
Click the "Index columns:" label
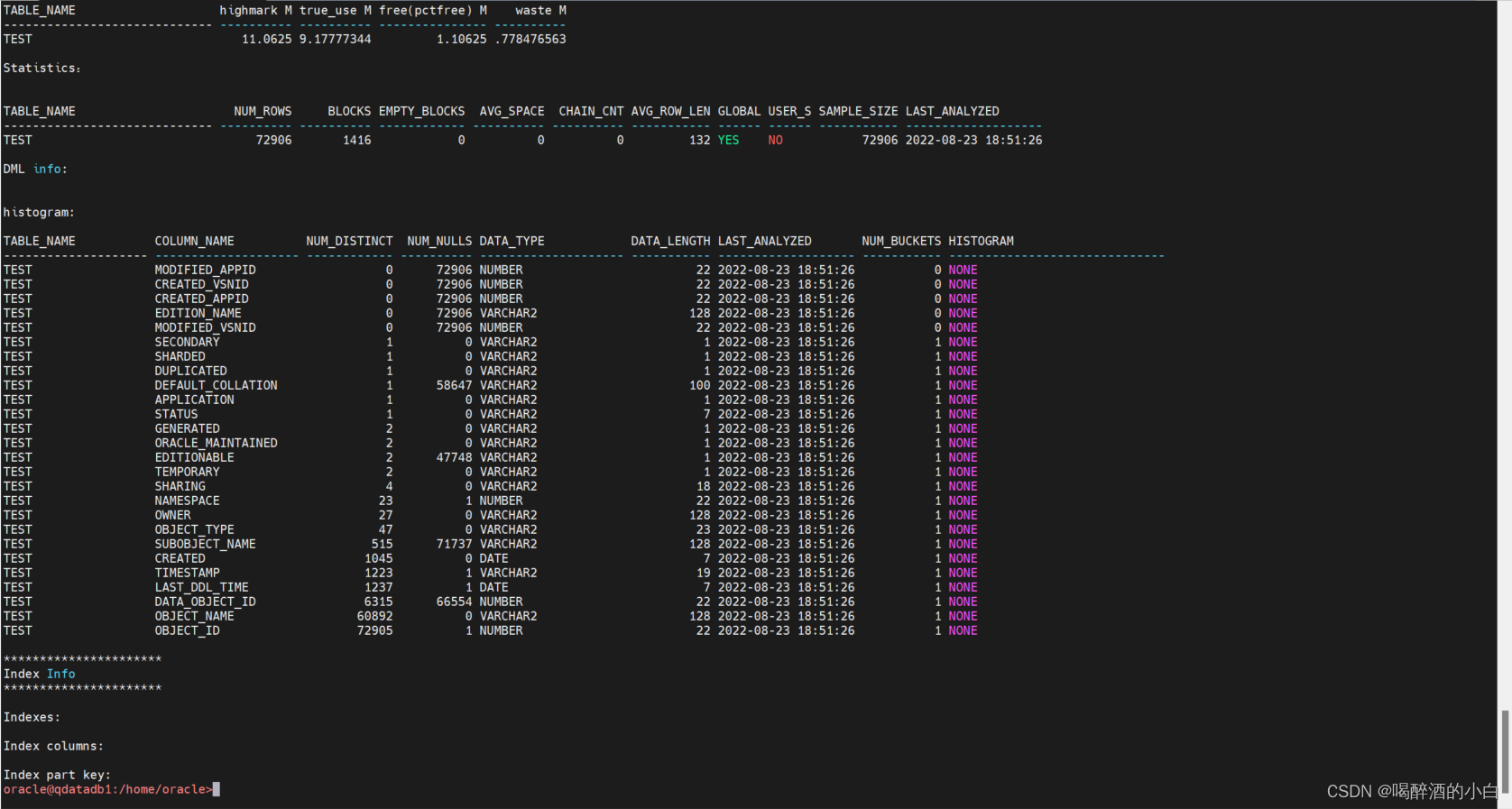tap(53, 747)
